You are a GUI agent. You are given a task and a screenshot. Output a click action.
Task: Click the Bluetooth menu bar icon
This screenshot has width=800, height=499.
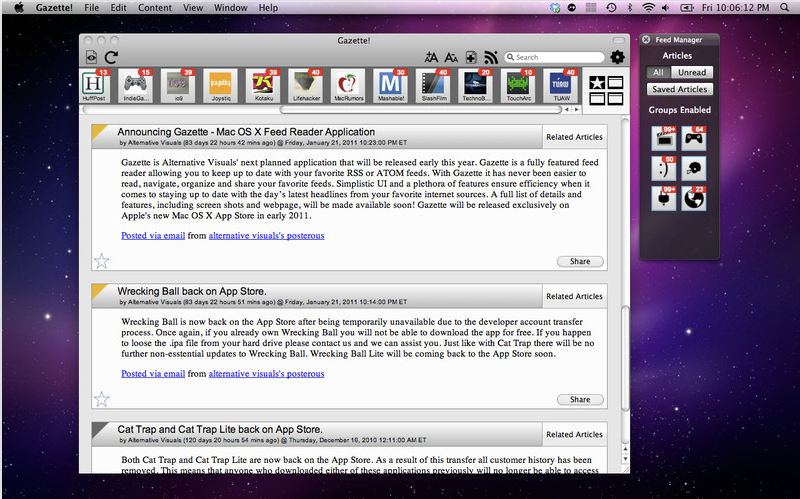tap(630, 8)
